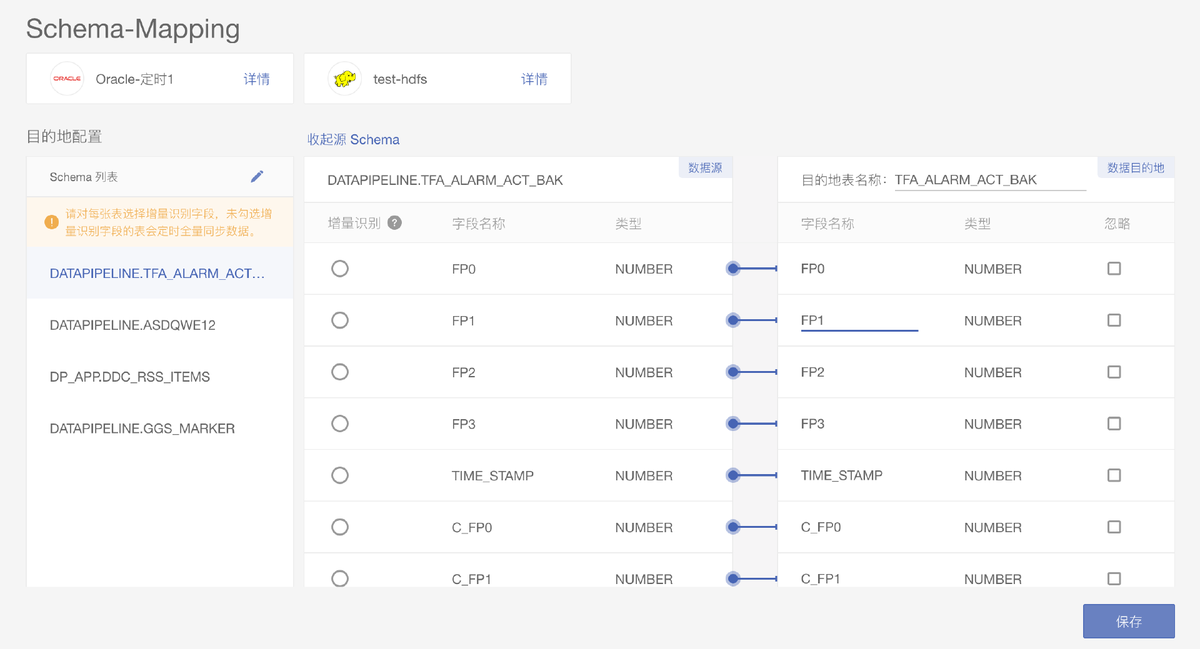Click the FP3 mapping connector dot
This screenshot has height=649, width=1200.
pos(733,424)
